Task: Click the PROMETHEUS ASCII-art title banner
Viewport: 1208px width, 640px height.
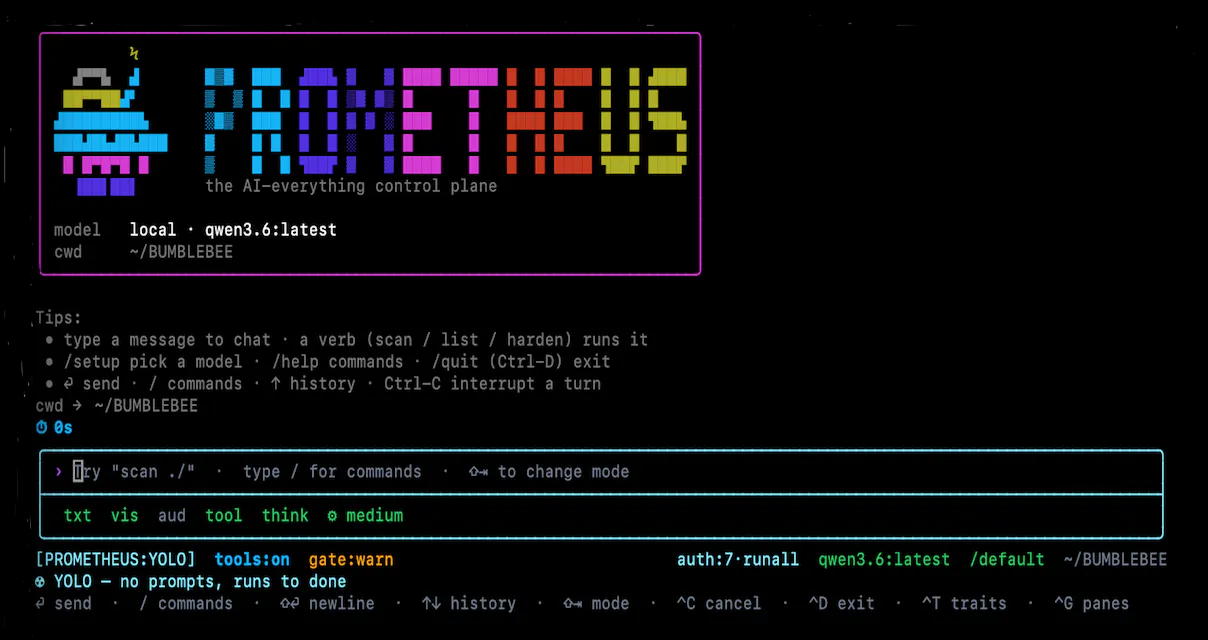Action: (446, 122)
